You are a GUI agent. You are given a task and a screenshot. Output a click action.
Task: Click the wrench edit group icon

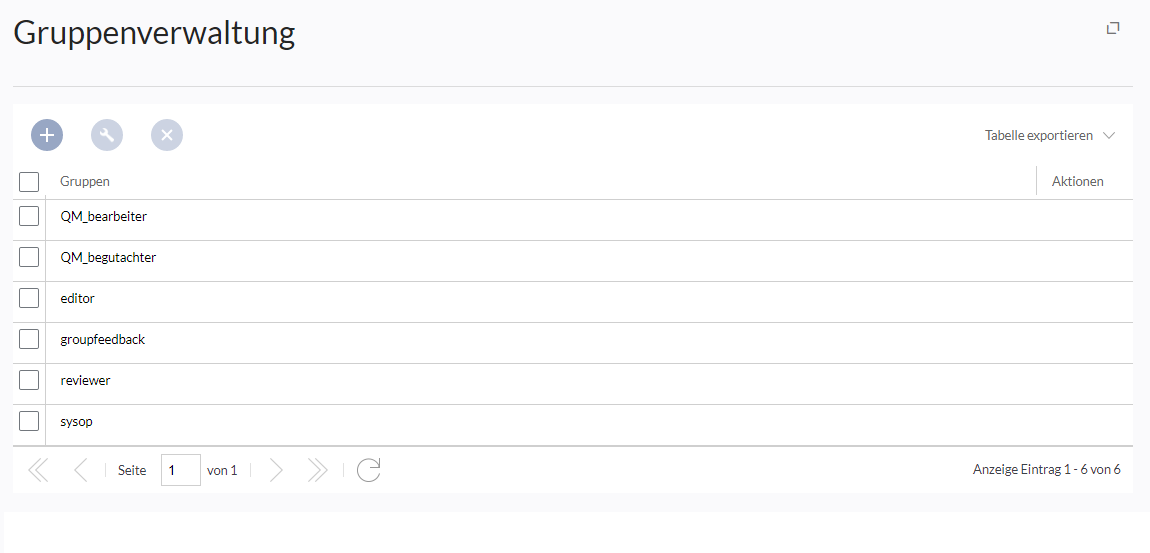pos(107,135)
